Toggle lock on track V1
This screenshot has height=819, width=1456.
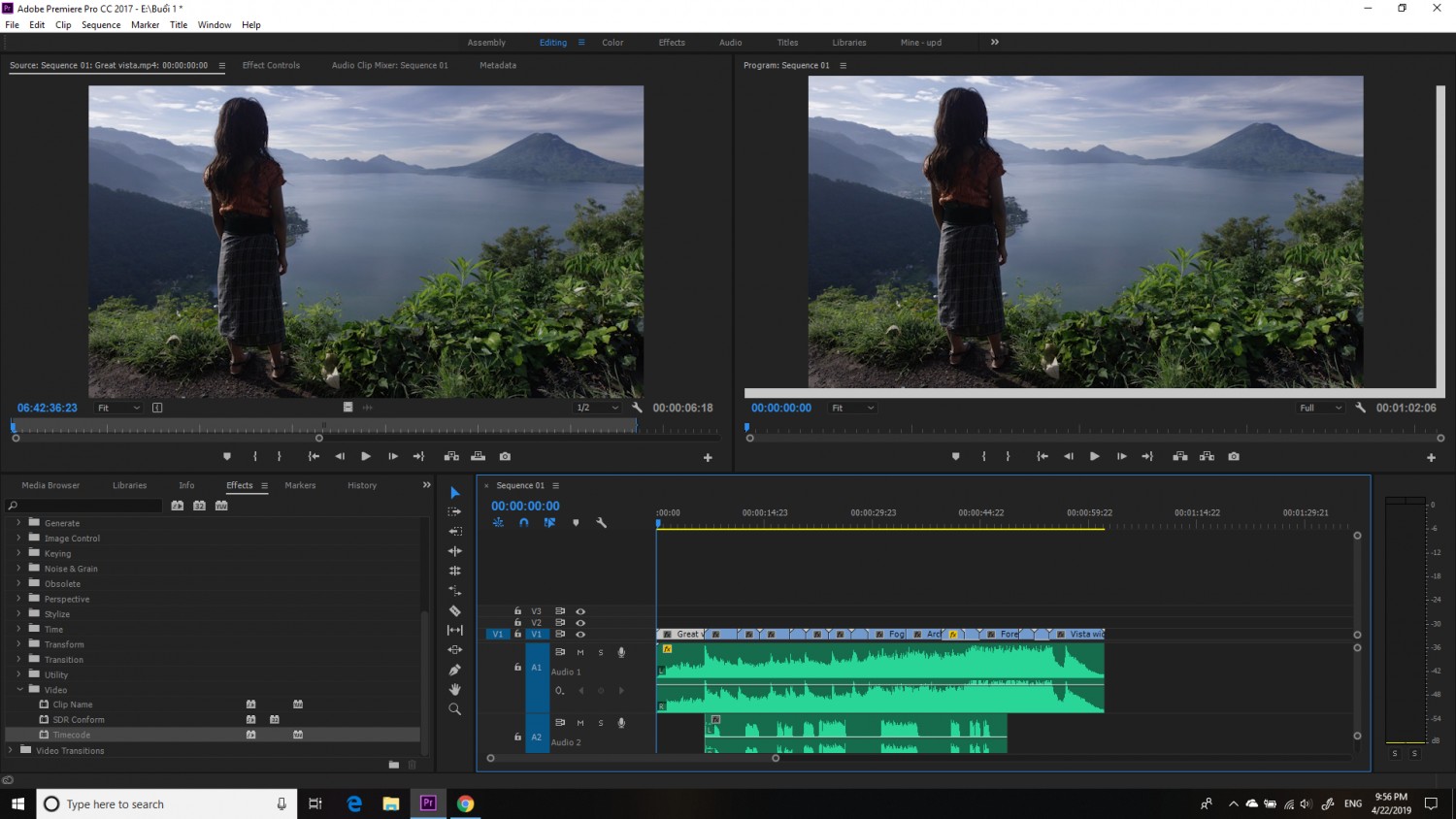click(x=517, y=634)
